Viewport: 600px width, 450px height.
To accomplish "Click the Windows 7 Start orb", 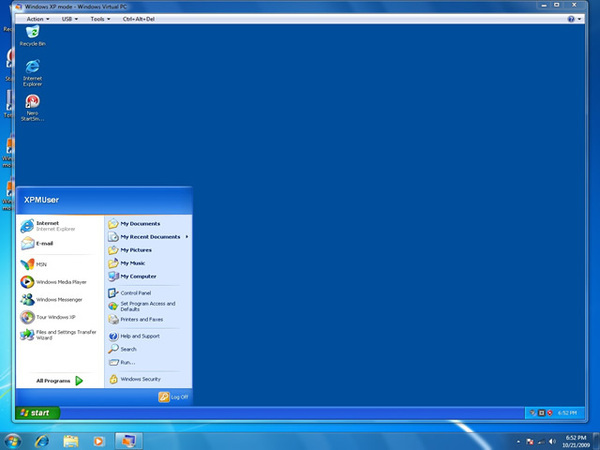I will coord(13,441).
